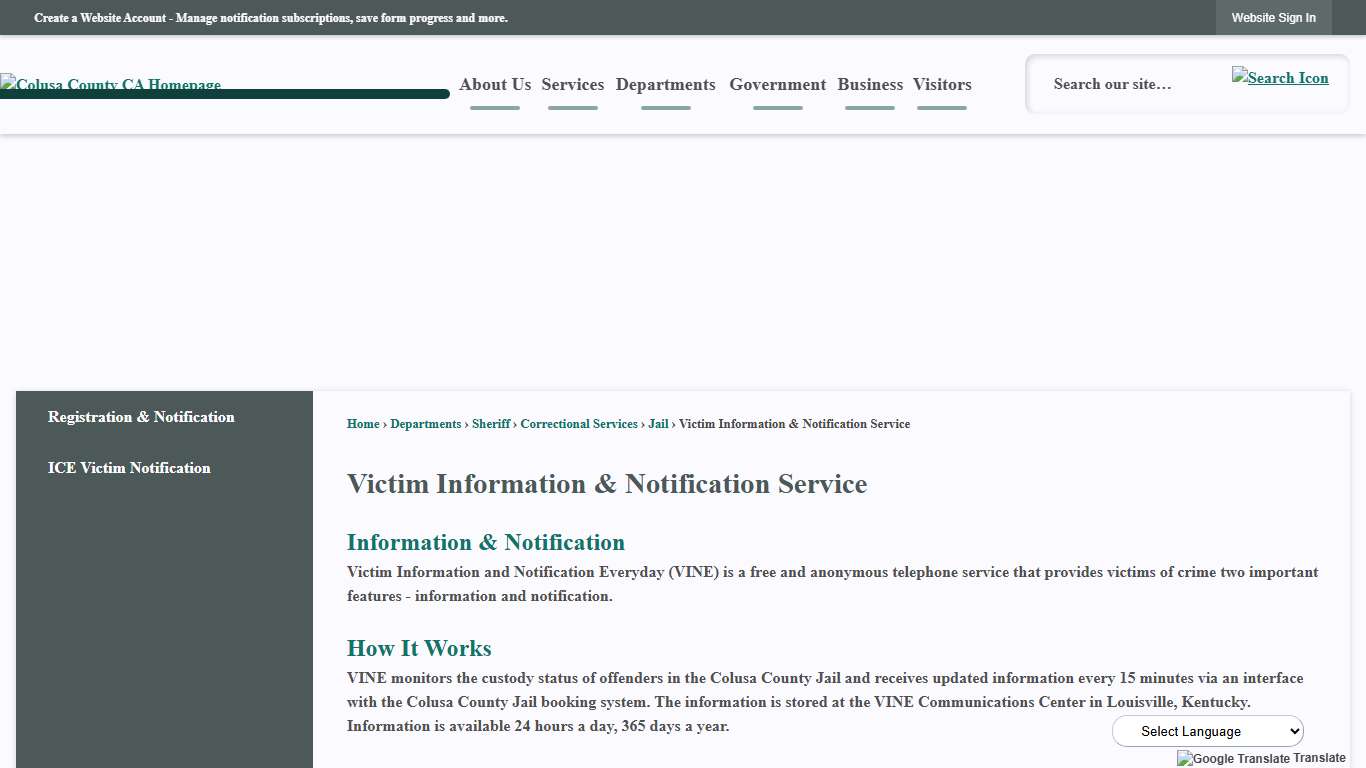Expand the Government navigation item

pyautogui.click(x=777, y=84)
